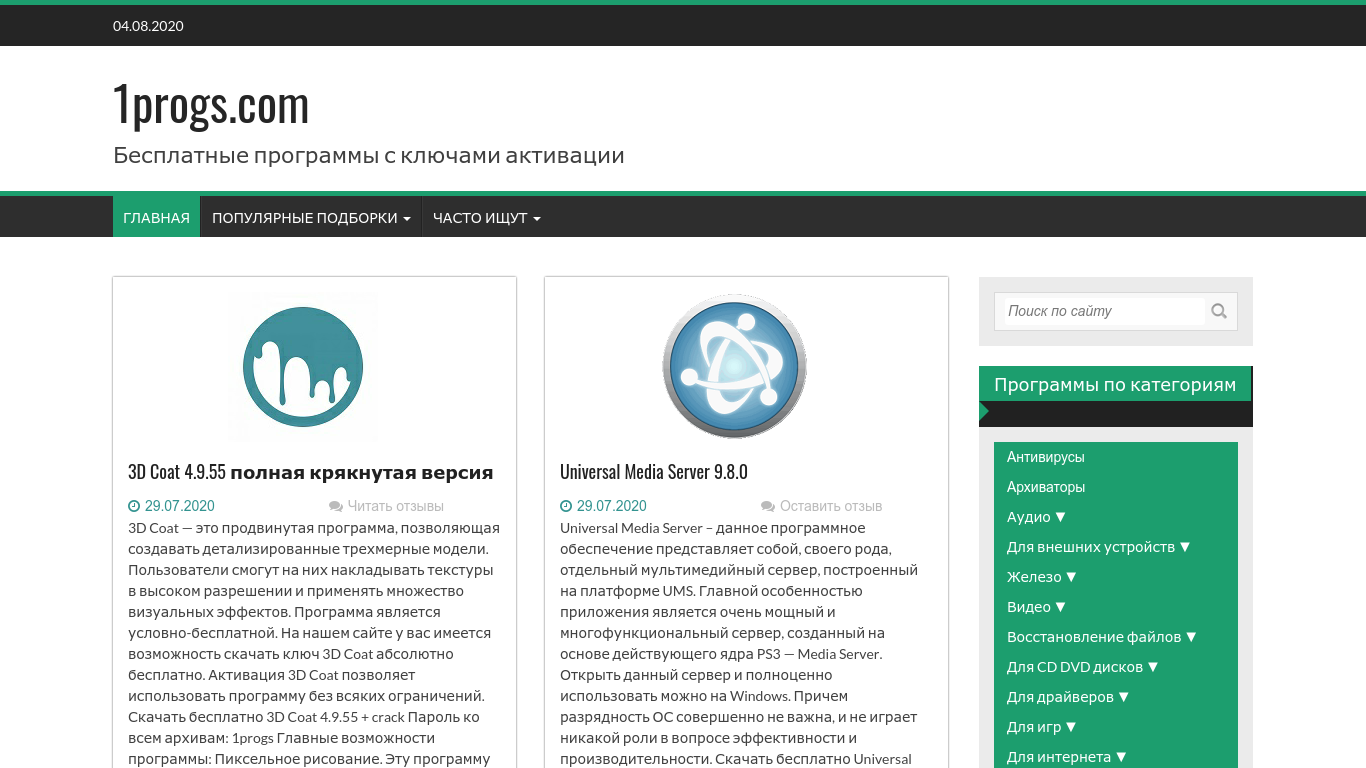The image size is (1366, 768).
Task: Click the comments icon next to Читать отзывы
Action: point(336,507)
